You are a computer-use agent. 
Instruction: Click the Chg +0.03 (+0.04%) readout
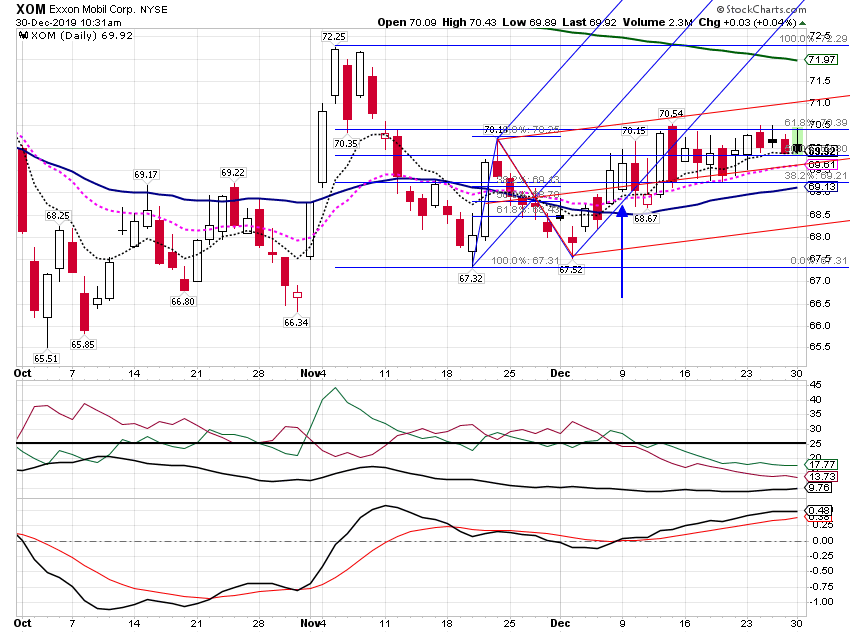748,22
